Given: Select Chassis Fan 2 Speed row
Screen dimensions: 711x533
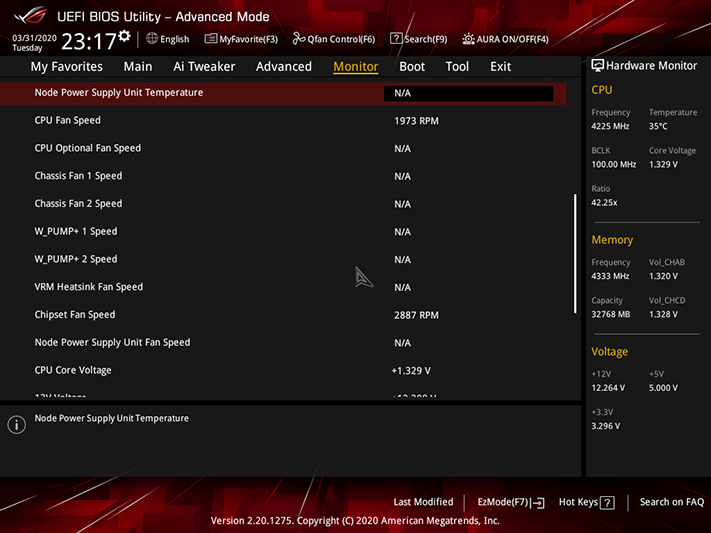Looking at the screenshot, I should coord(283,204).
